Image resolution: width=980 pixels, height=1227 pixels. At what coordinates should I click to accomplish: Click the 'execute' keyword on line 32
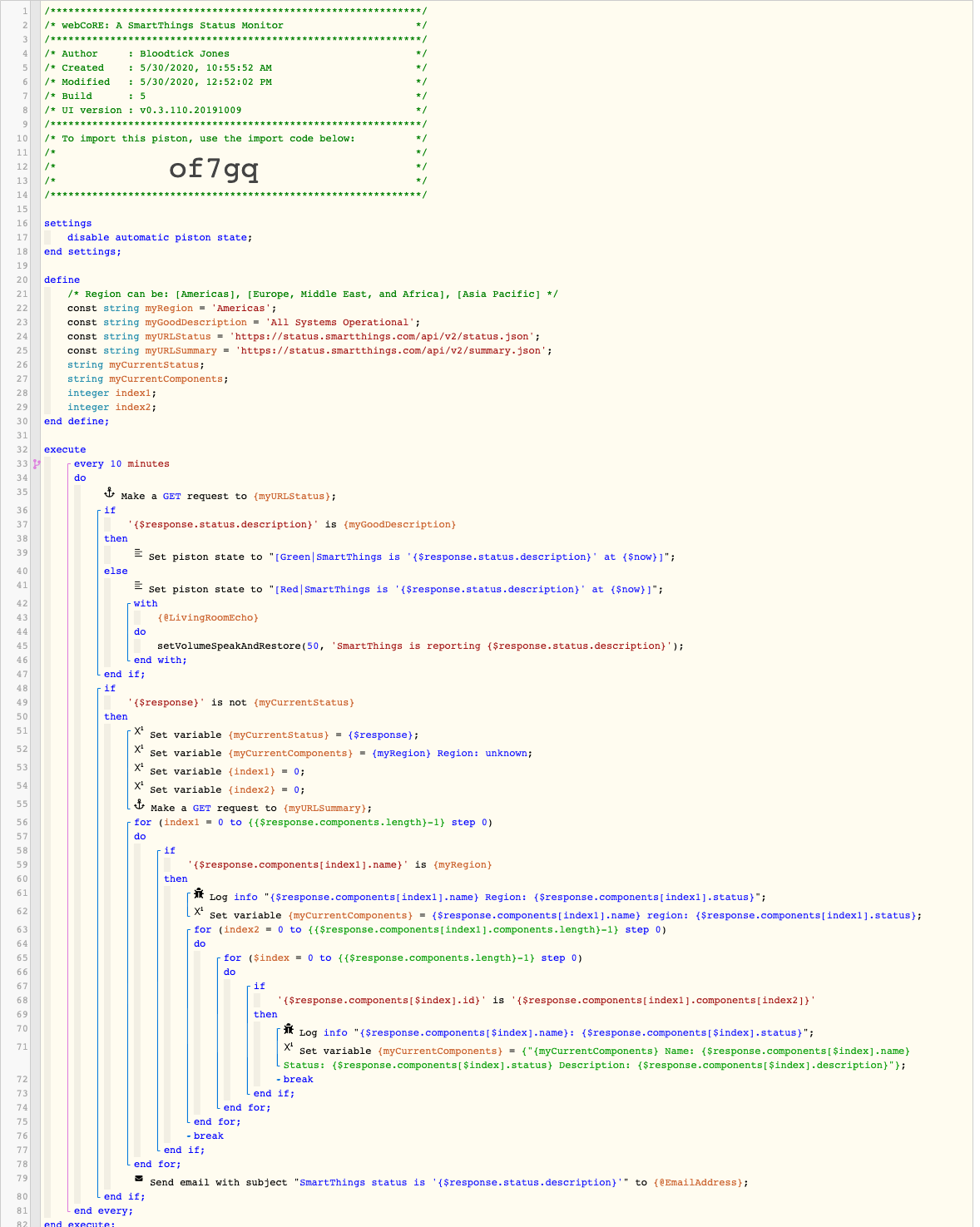tap(65, 450)
